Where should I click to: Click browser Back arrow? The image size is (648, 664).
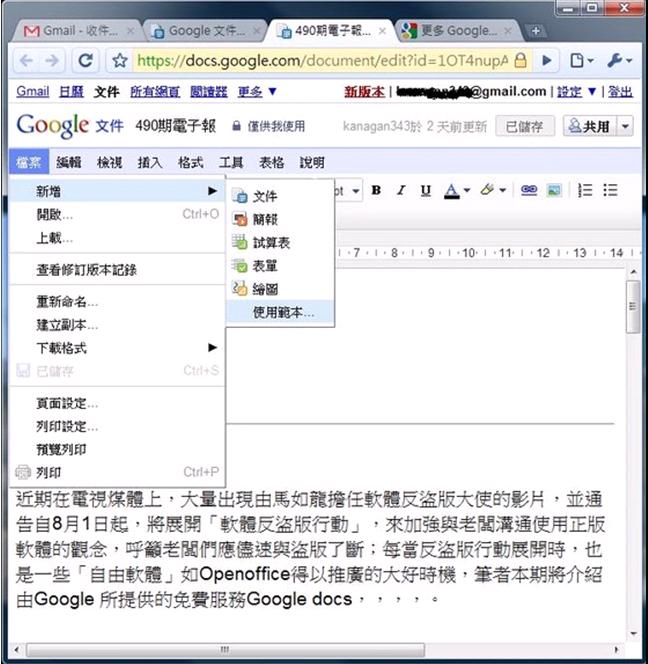click(x=26, y=61)
